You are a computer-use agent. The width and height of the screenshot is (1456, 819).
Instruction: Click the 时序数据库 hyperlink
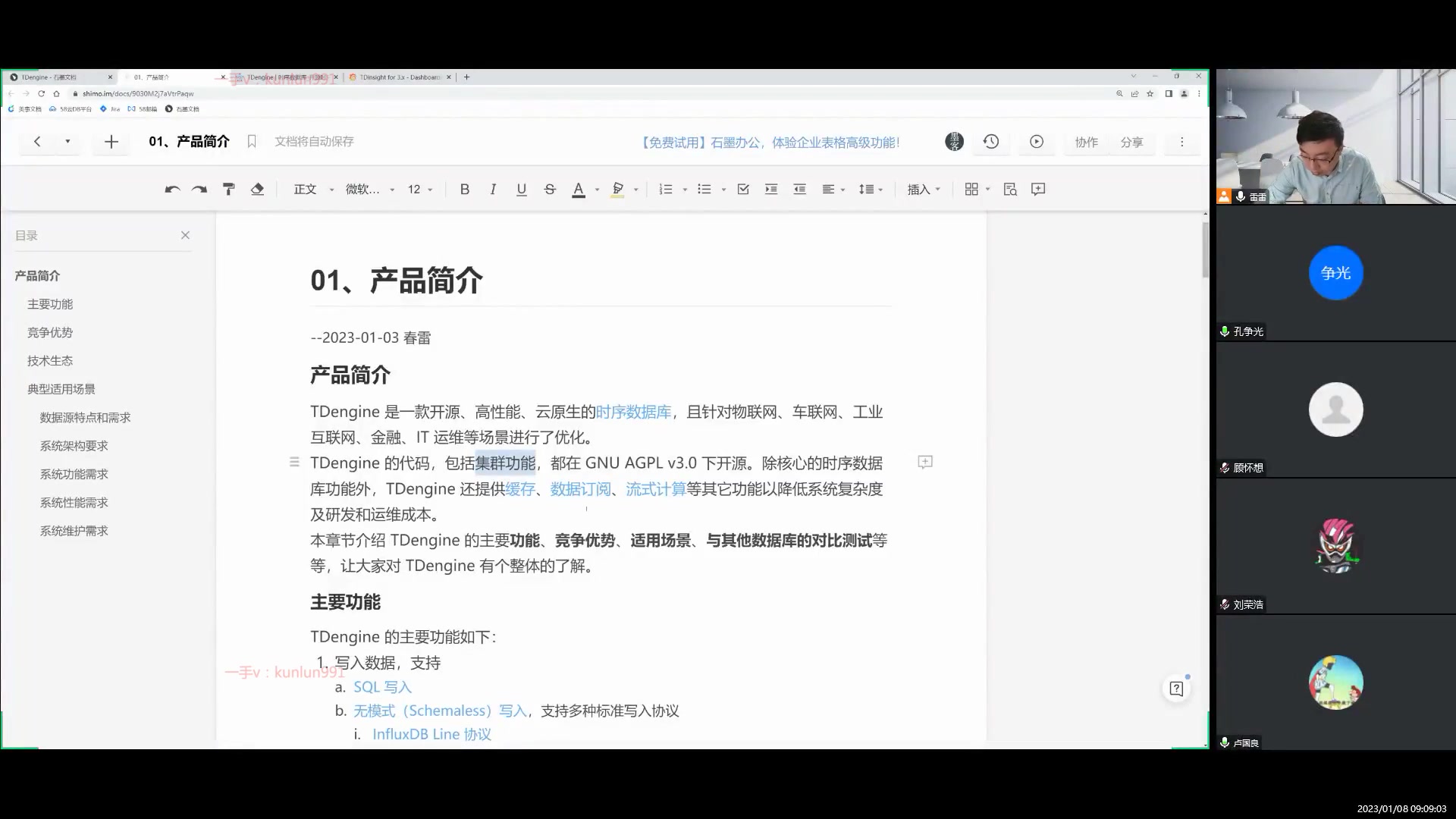coord(634,411)
